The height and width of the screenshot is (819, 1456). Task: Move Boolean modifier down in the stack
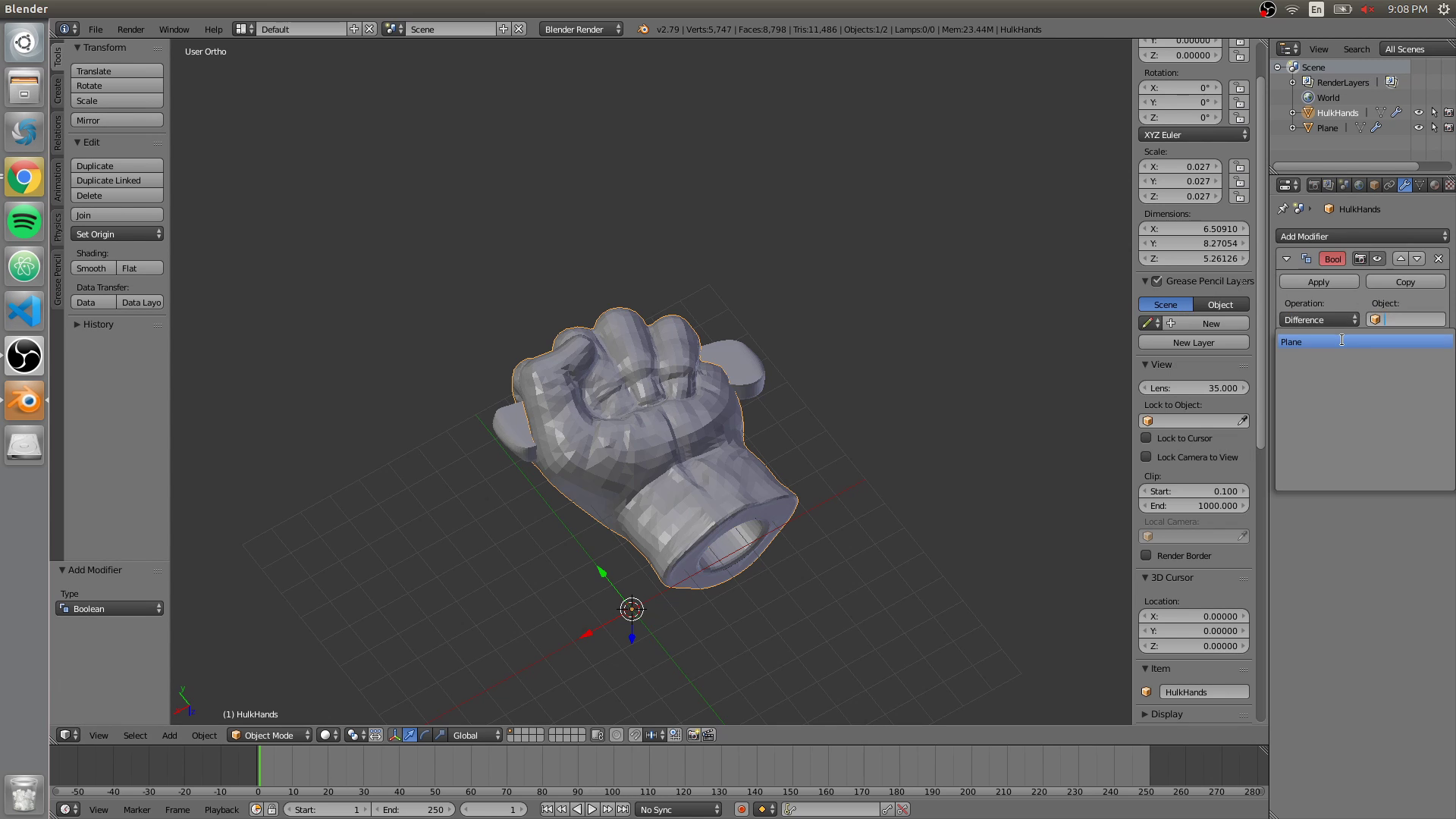pyautogui.click(x=1417, y=259)
